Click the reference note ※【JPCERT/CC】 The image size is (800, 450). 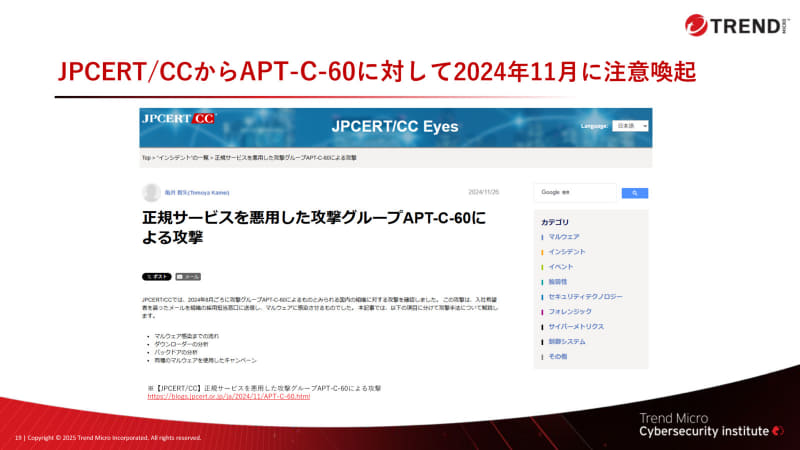click(x=264, y=388)
